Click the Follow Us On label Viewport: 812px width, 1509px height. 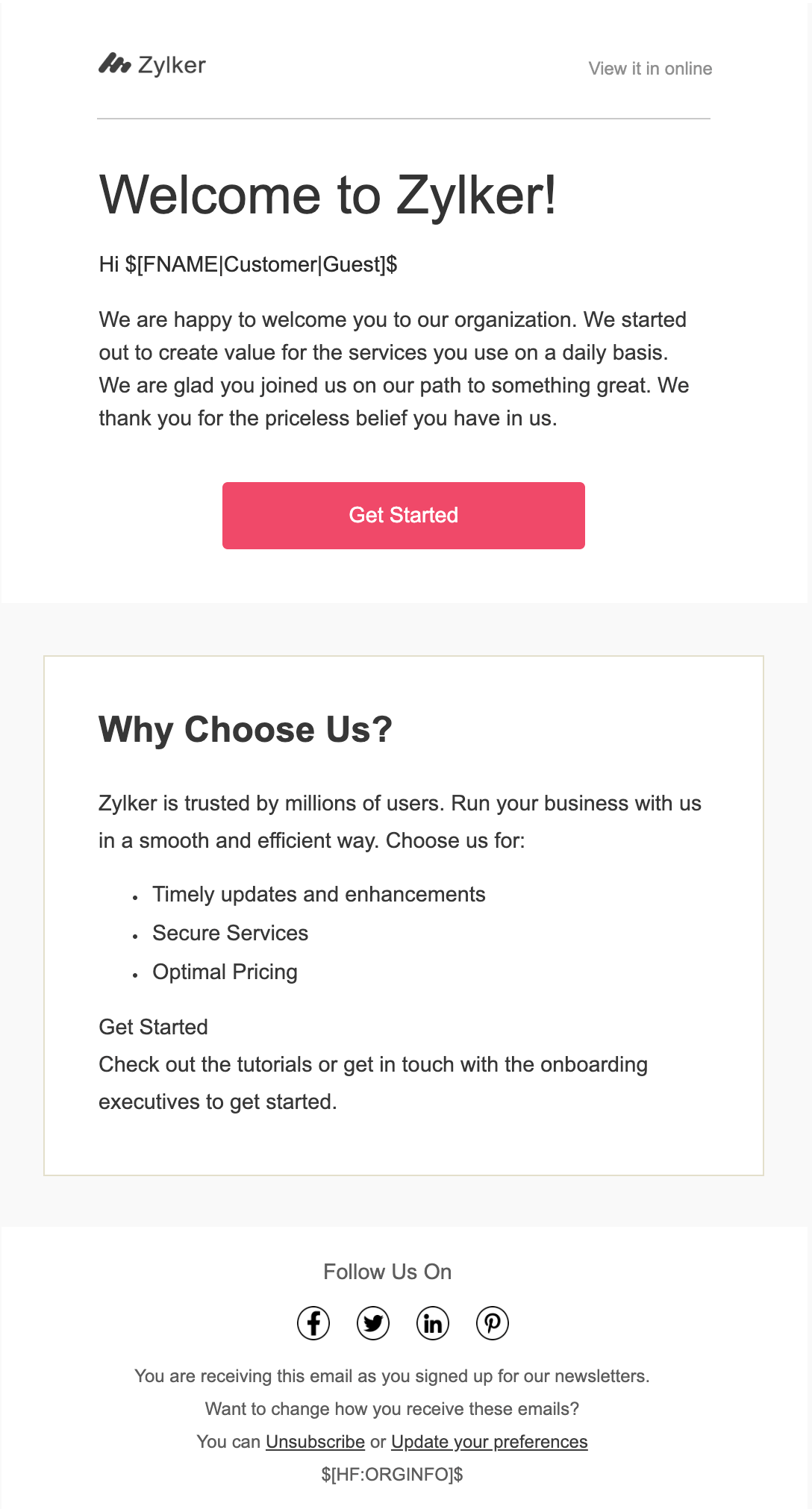(387, 1272)
